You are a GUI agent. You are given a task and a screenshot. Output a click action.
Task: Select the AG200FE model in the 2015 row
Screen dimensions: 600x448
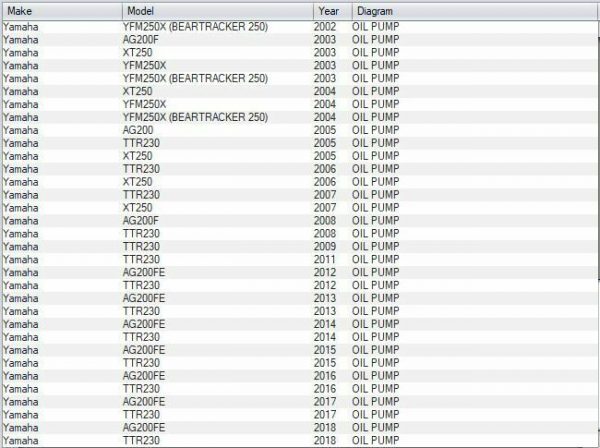point(144,350)
